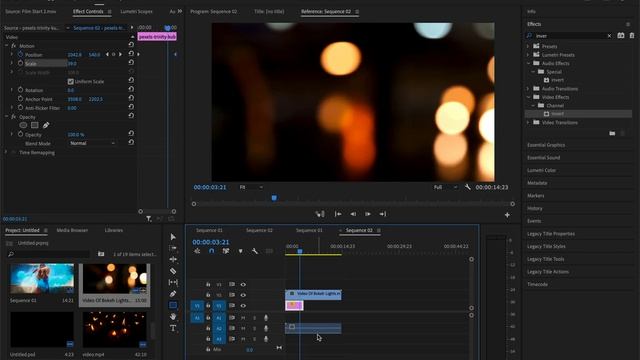Click Find folder icon in Project panel

(101, 254)
